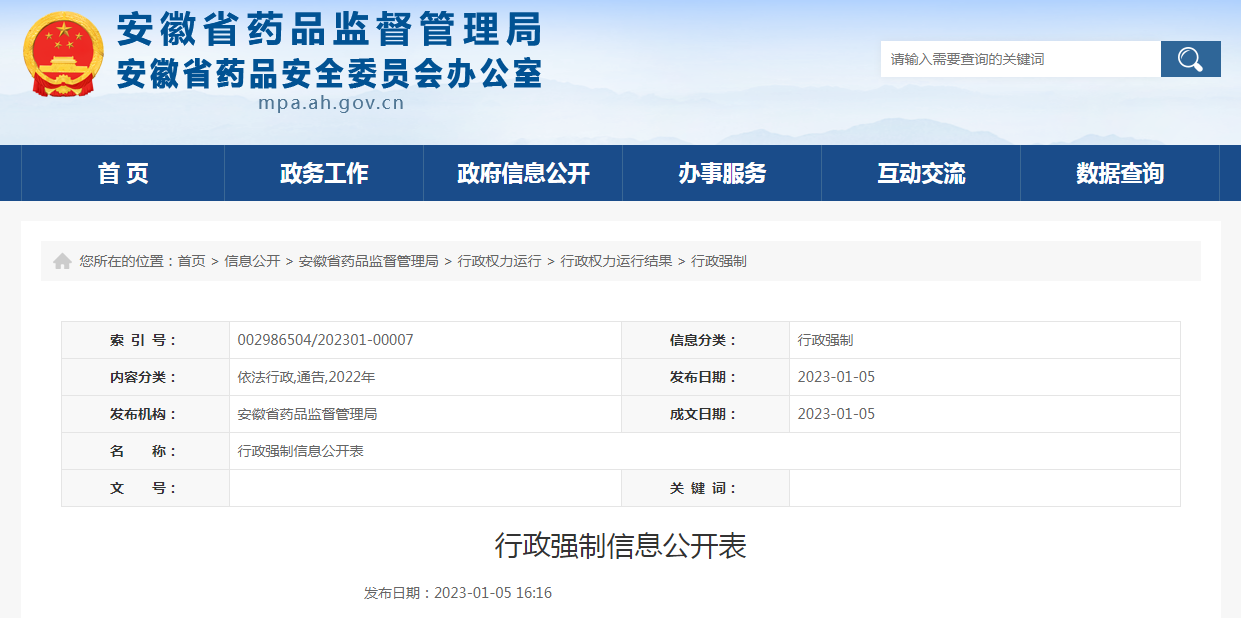The width and height of the screenshot is (1241, 618).
Task: Focus the keyword search input field
Action: [x=1020, y=59]
